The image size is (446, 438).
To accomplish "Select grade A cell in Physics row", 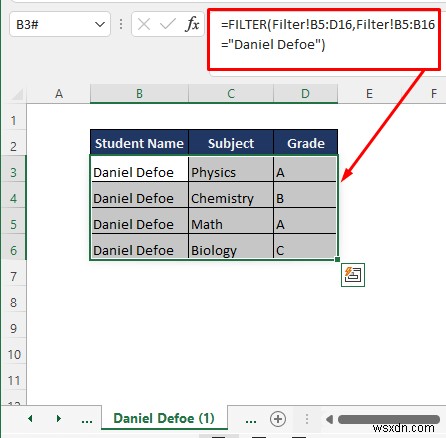I will 305,169.
